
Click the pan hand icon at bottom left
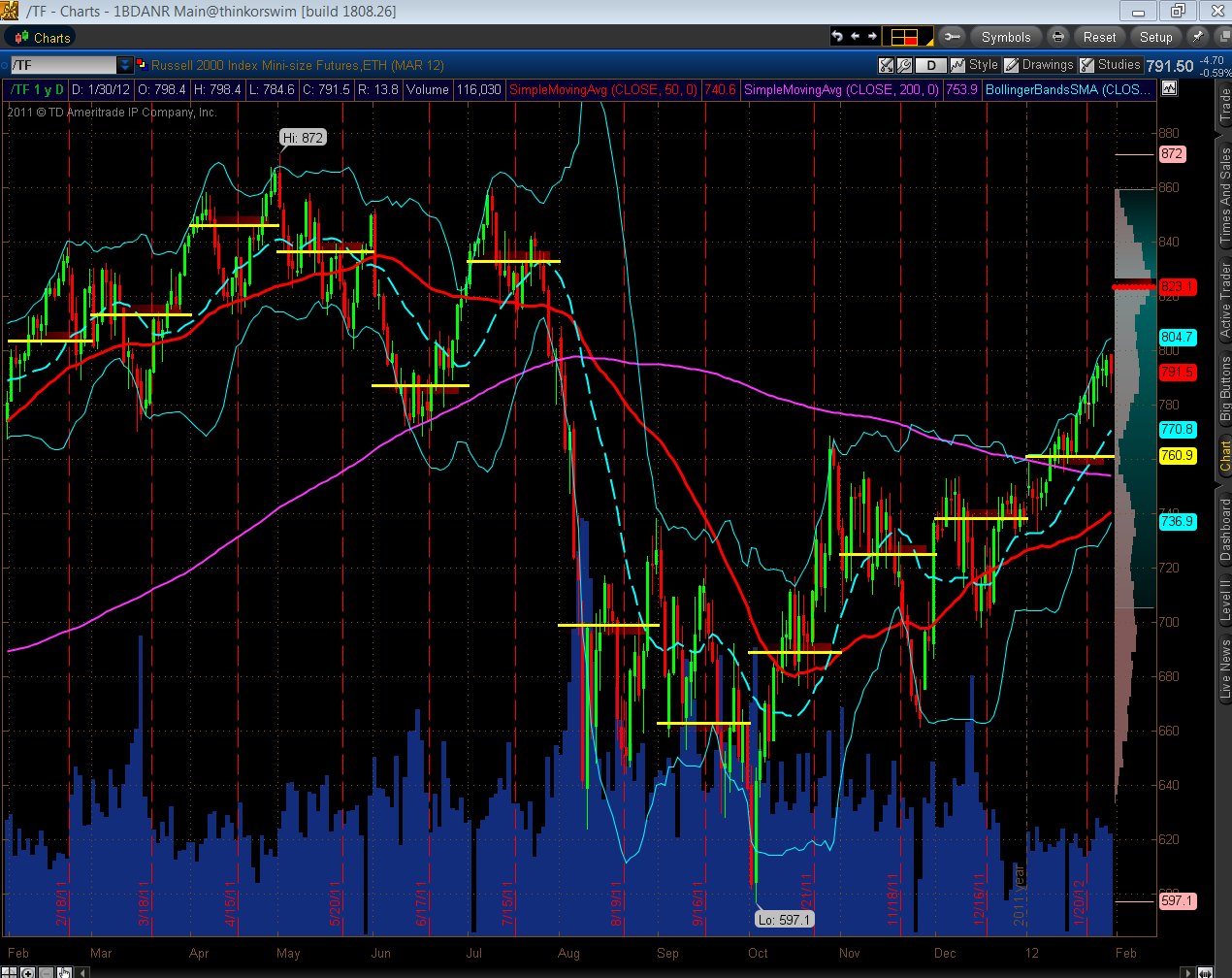[x=64, y=972]
